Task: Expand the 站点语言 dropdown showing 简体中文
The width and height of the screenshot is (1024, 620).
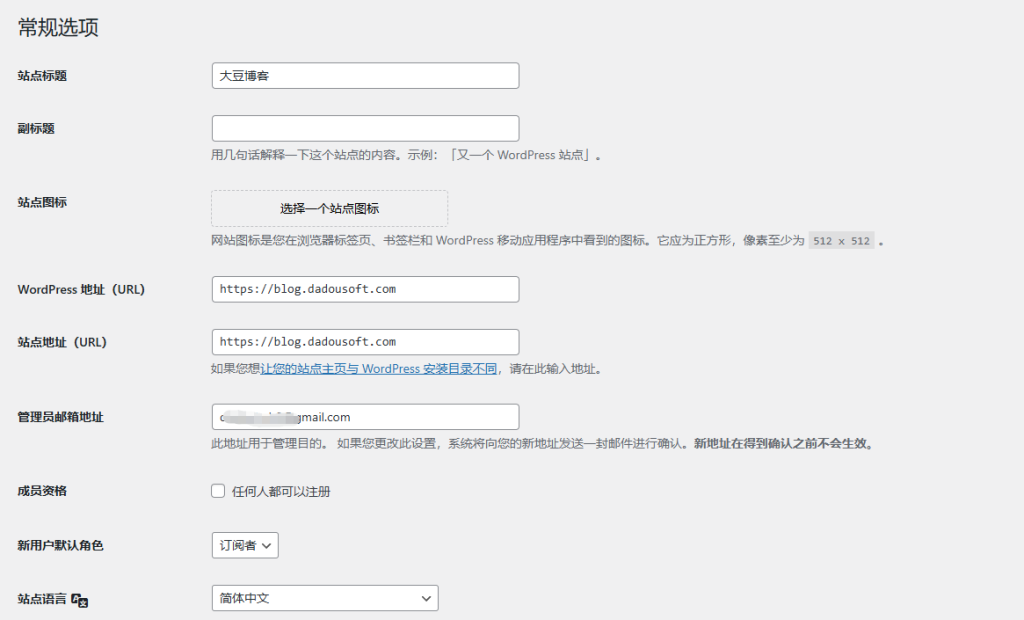Action: pos(325,598)
